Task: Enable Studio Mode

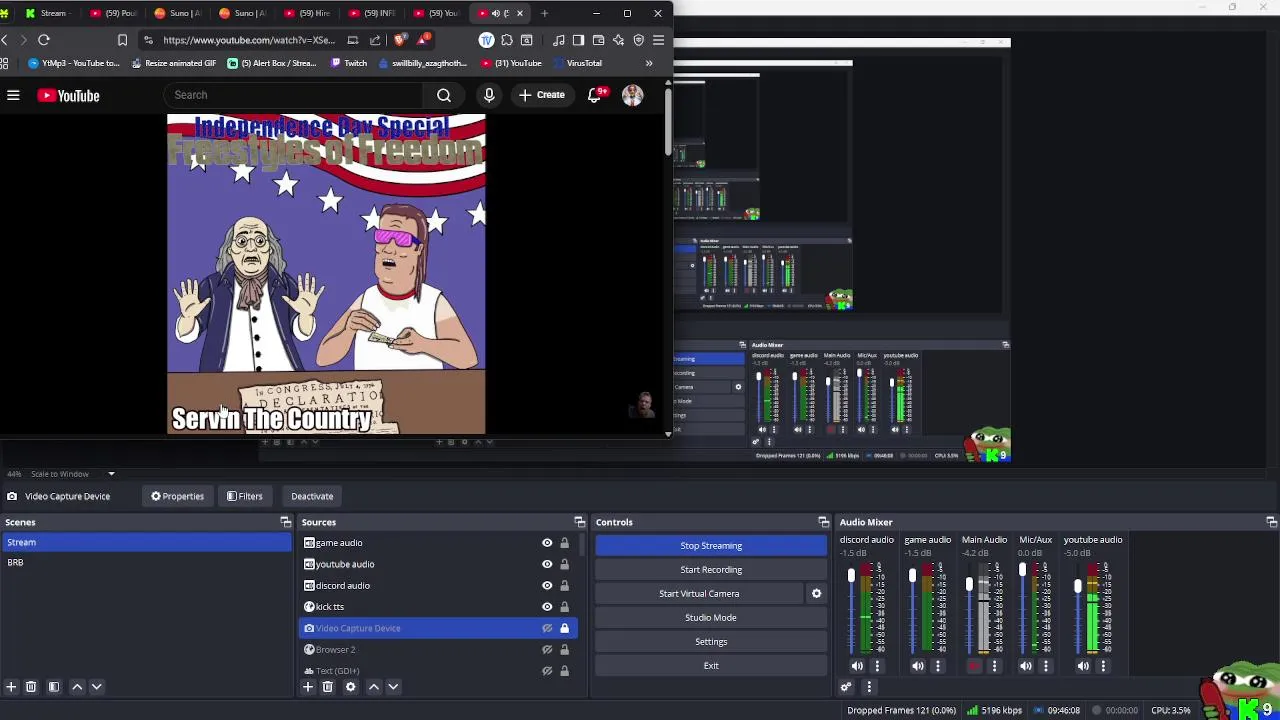Action: (711, 618)
